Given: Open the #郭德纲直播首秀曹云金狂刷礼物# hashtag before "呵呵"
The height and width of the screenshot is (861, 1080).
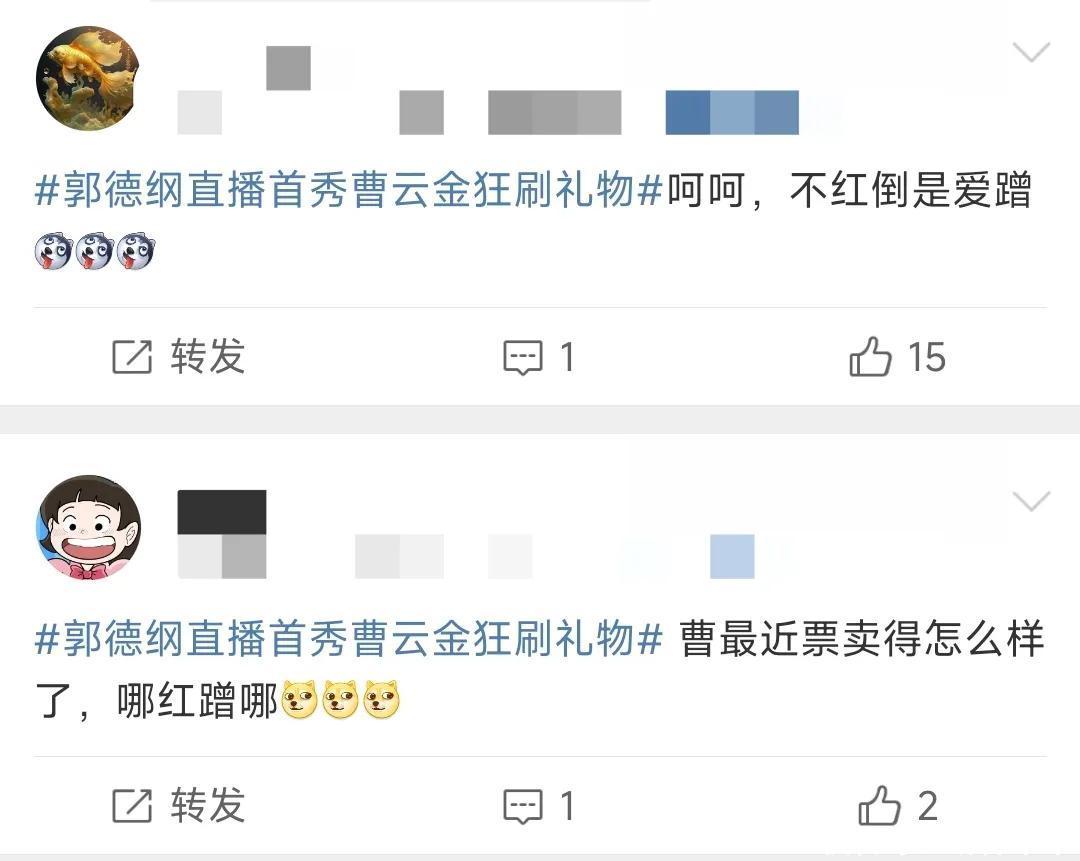Looking at the screenshot, I should [349, 190].
